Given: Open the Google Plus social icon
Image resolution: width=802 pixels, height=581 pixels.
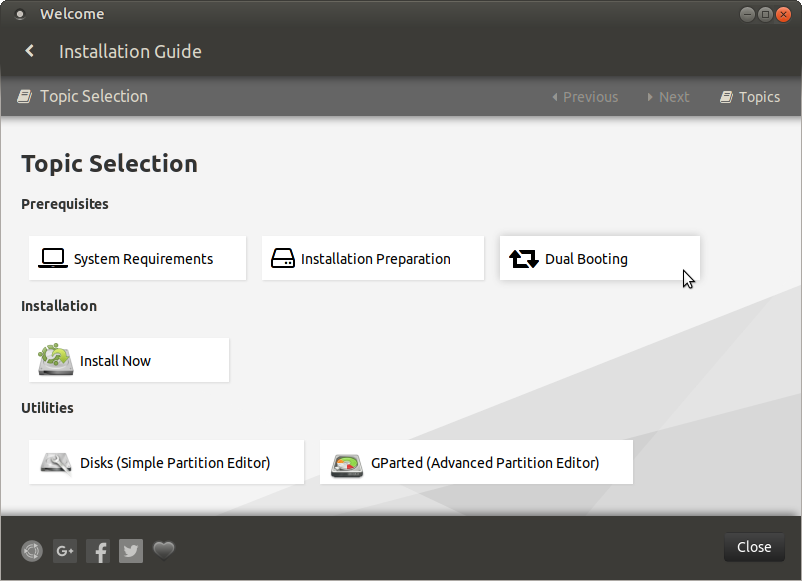Looking at the screenshot, I should click(65, 551).
